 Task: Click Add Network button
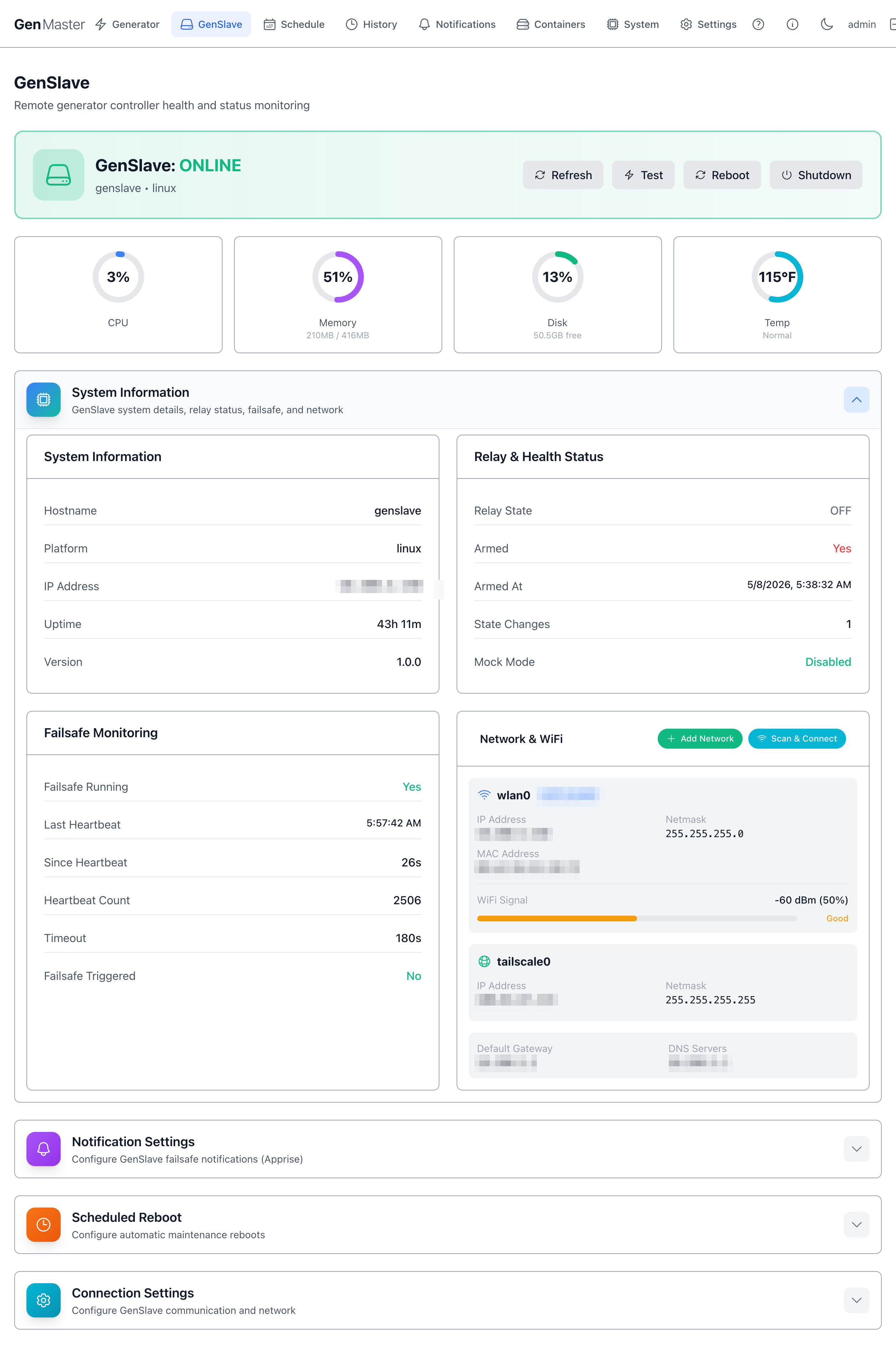coord(699,738)
